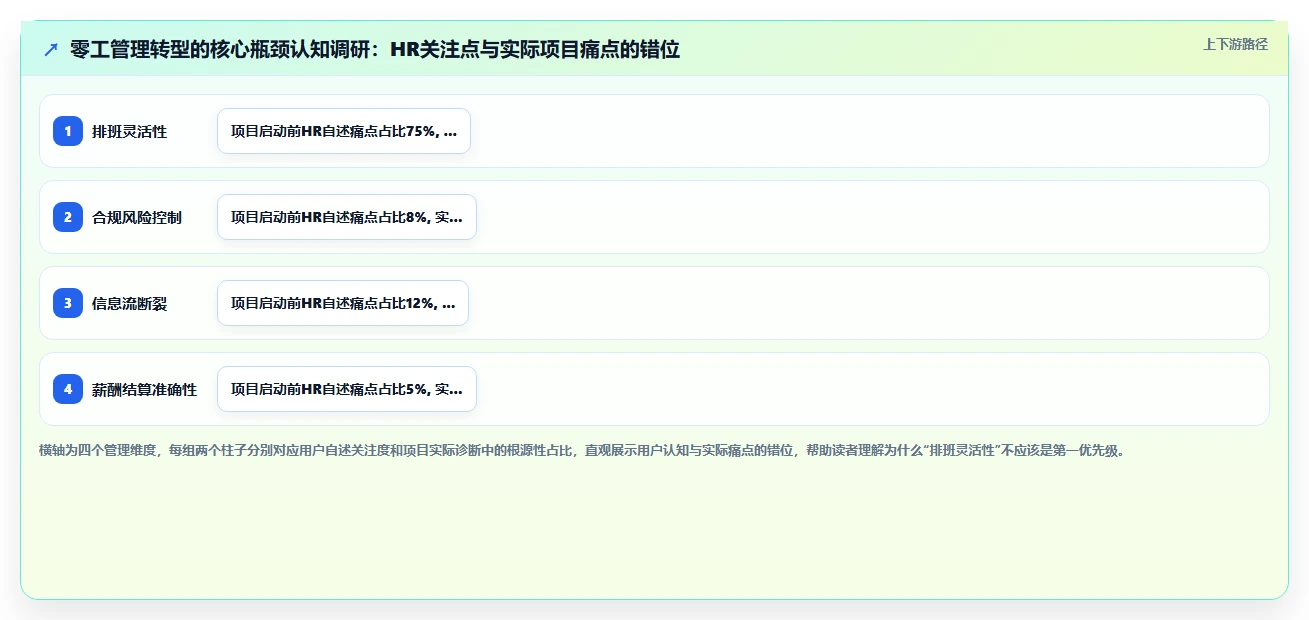
Task: Click the 合规风险控制 step label
Action: (x=137, y=217)
